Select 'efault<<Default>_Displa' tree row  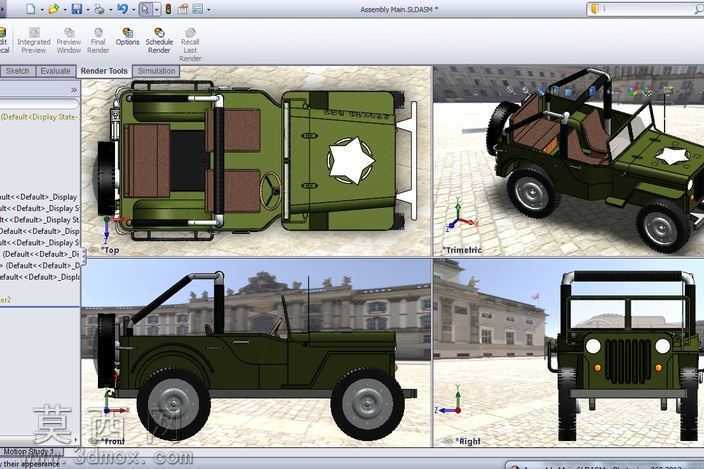tap(40, 277)
